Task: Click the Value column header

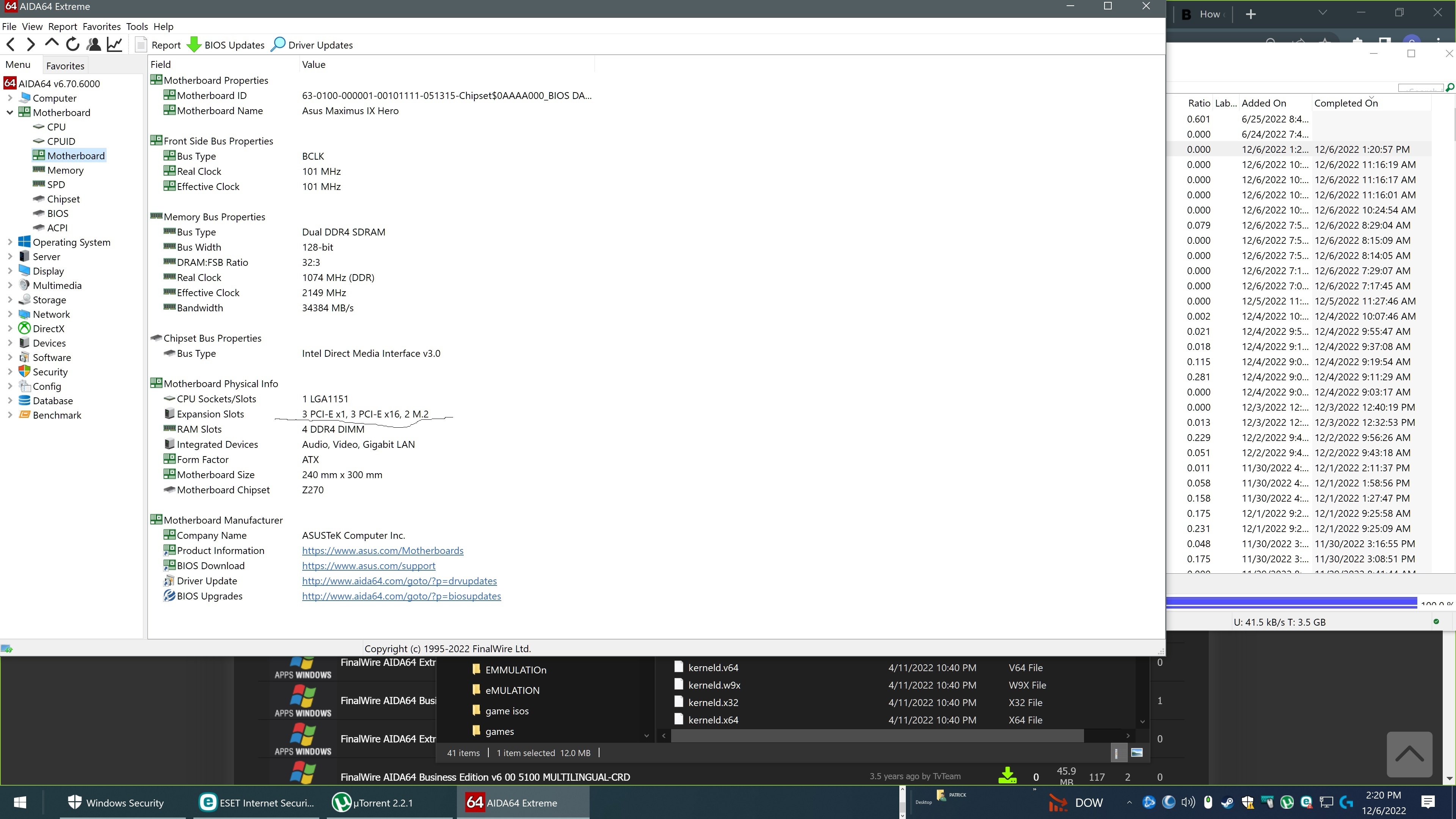Action: pos(447,64)
